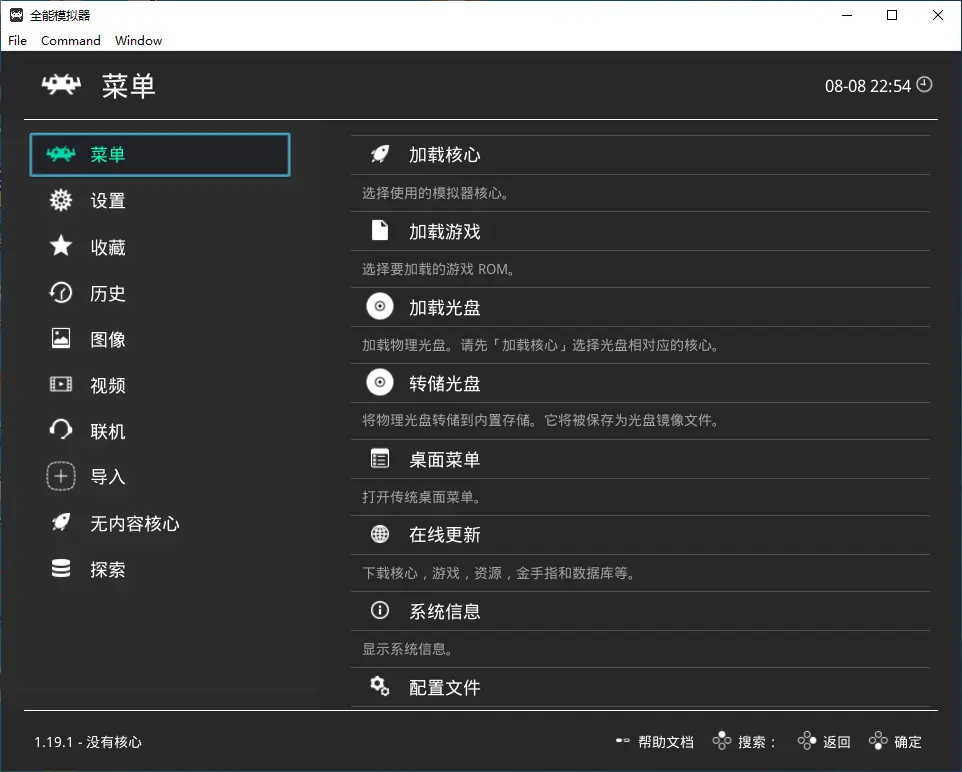Image resolution: width=962 pixels, height=772 pixels.
Task: Click the file icon beside 加载游戏
Action: 380,231
